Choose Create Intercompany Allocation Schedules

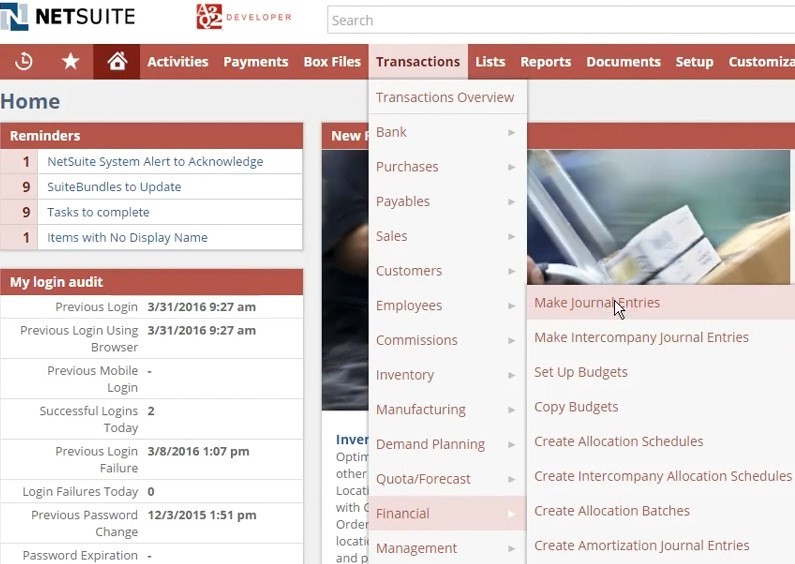[661, 476]
